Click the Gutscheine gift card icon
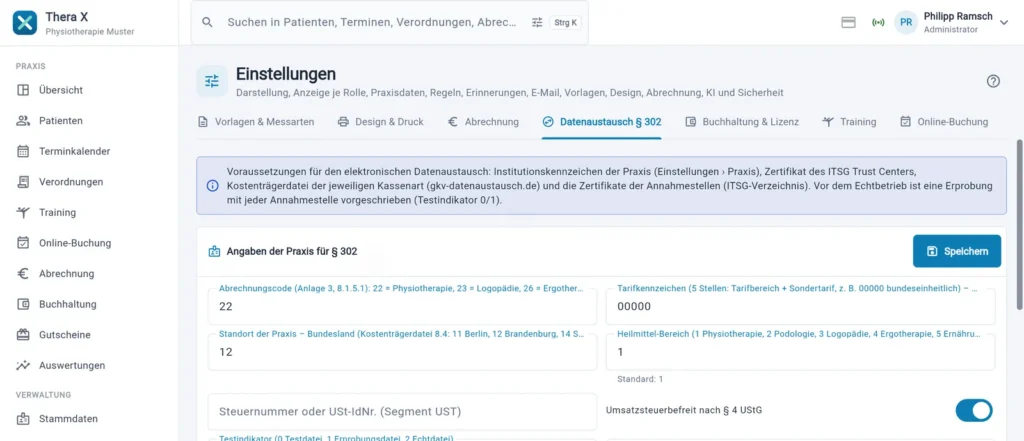The width and height of the screenshot is (1024, 441). pyautogui.click(x=24, y=335)
